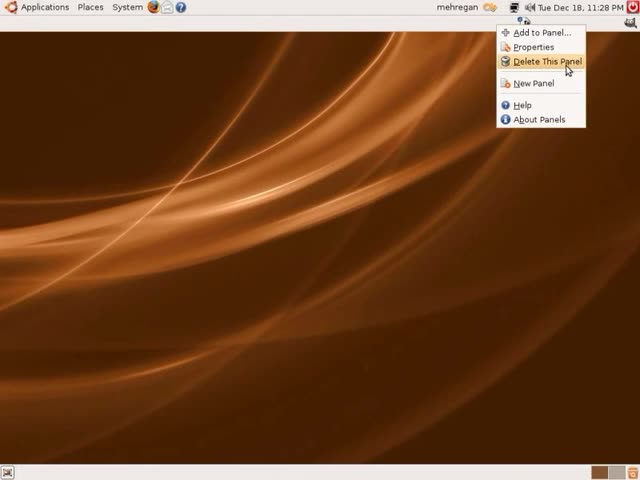Image resolution: width=640 pixels, height=480 pixels.
Task: Click the Ubuntu logo in the menu bar
Action: [x=10, y=7]
